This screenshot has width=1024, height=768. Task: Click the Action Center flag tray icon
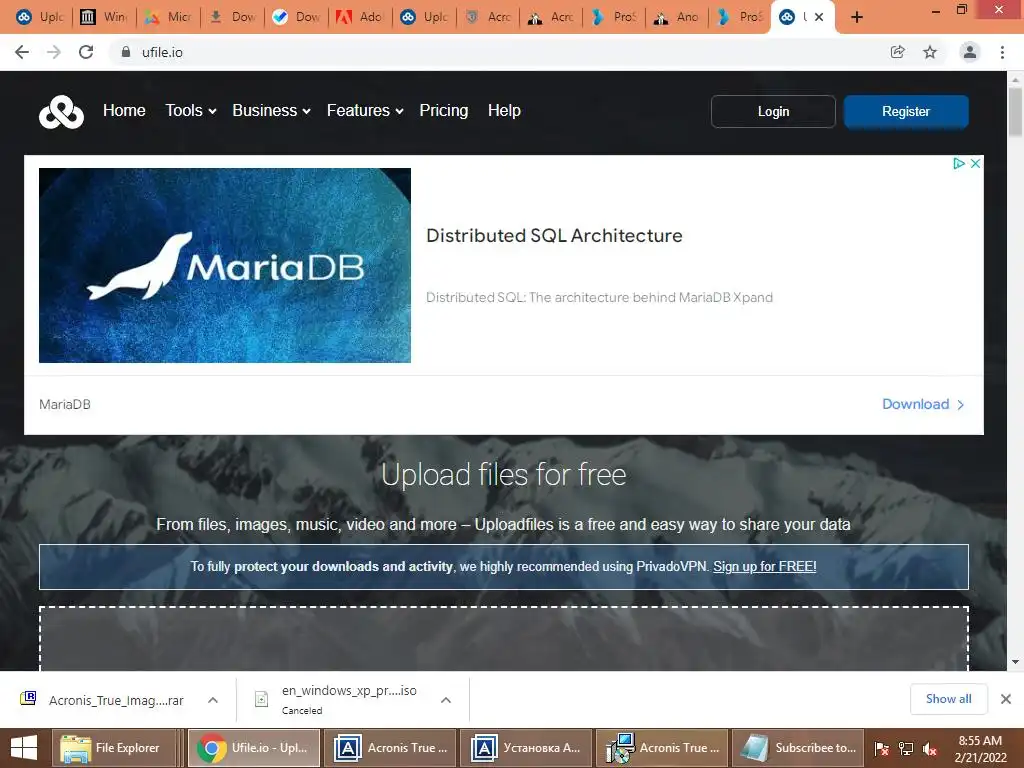[882, 749]
